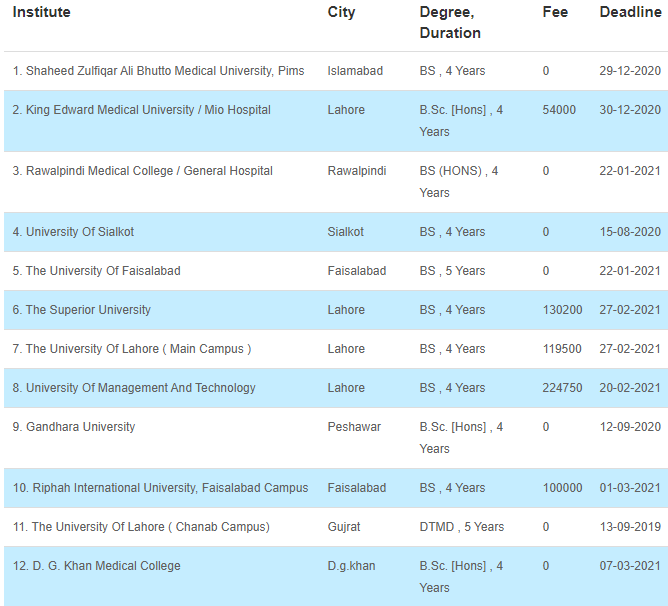The width and height of the screenshot is (668, 606).
Task: Click deadline 20-02-2021
Action: point(630,388)
